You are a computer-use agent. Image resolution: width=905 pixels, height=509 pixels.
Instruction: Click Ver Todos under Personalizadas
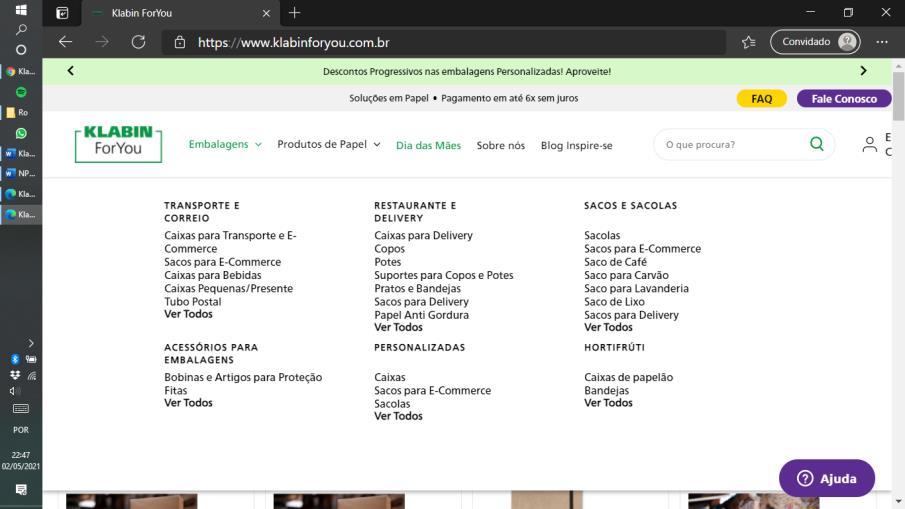point(398,416)
